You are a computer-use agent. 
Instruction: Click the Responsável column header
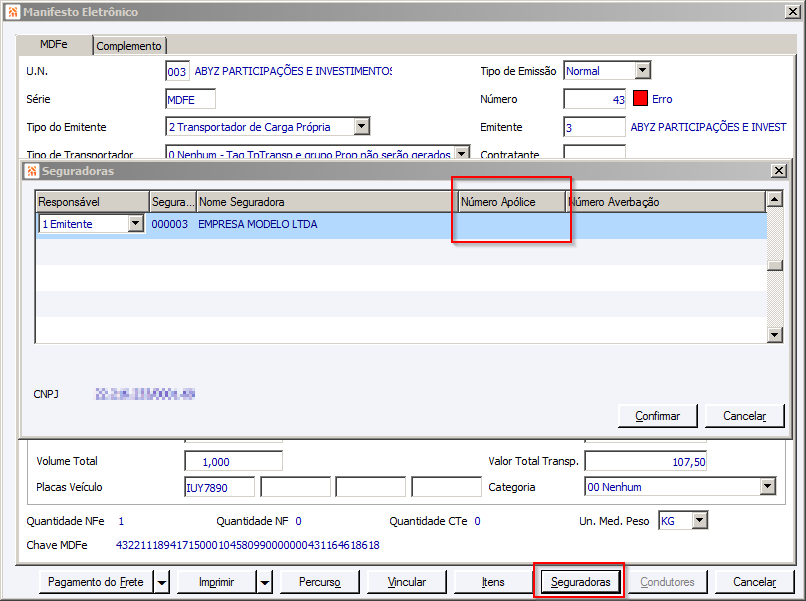(93, 202)
